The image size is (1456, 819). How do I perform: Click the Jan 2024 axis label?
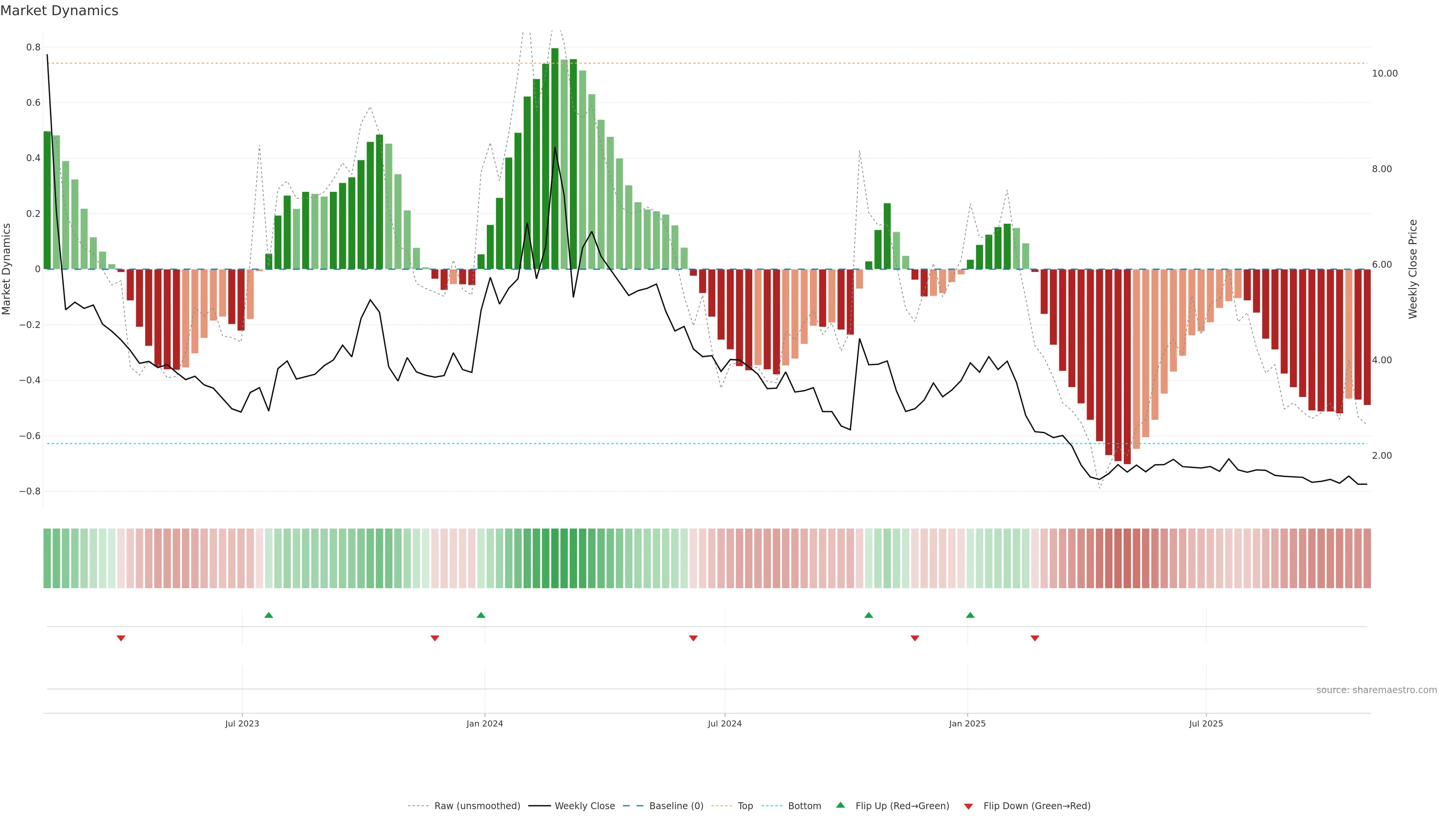485,723
